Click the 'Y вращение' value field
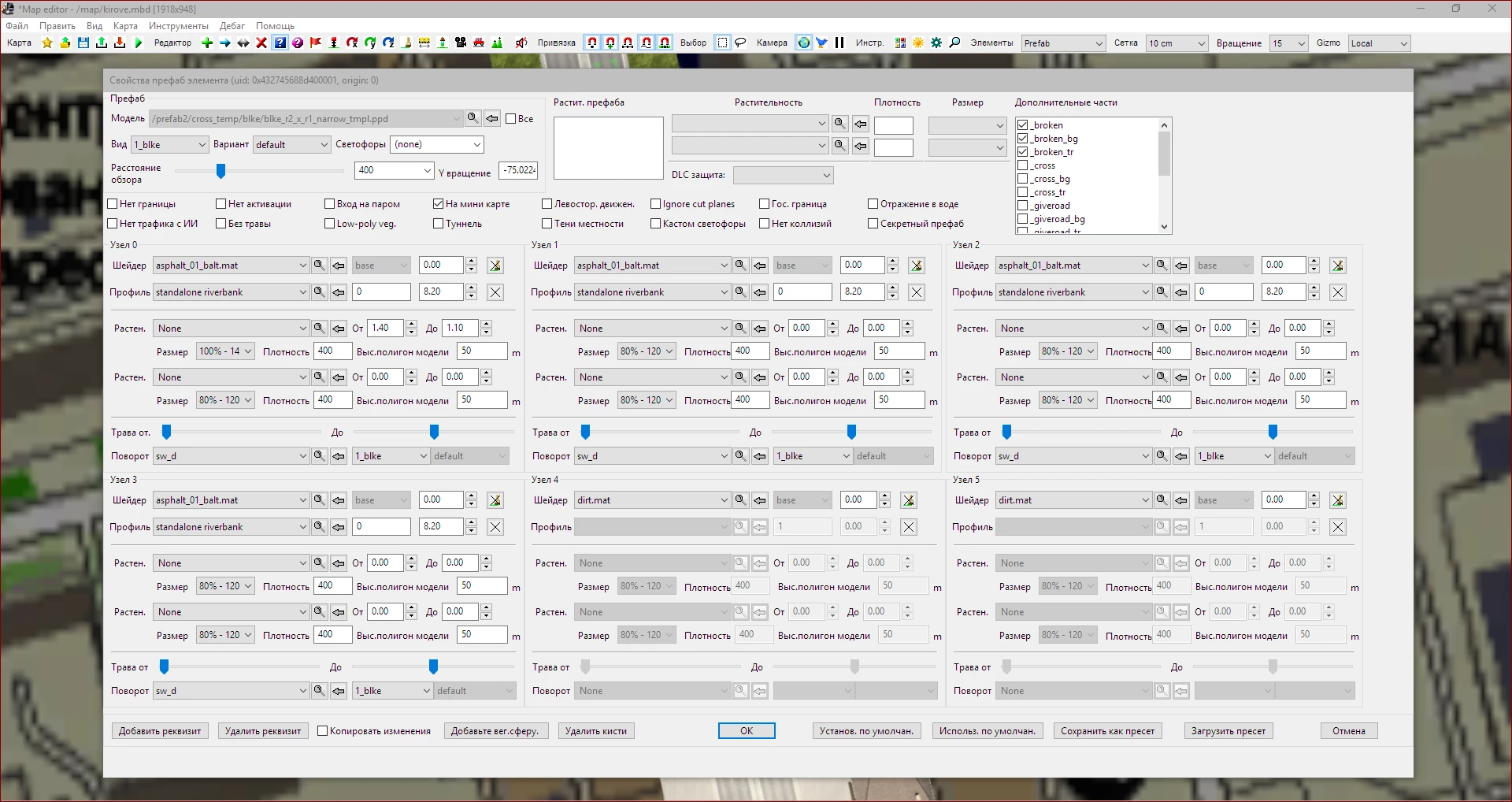The width and height of the screenshot is (1512, 802). 519,170
